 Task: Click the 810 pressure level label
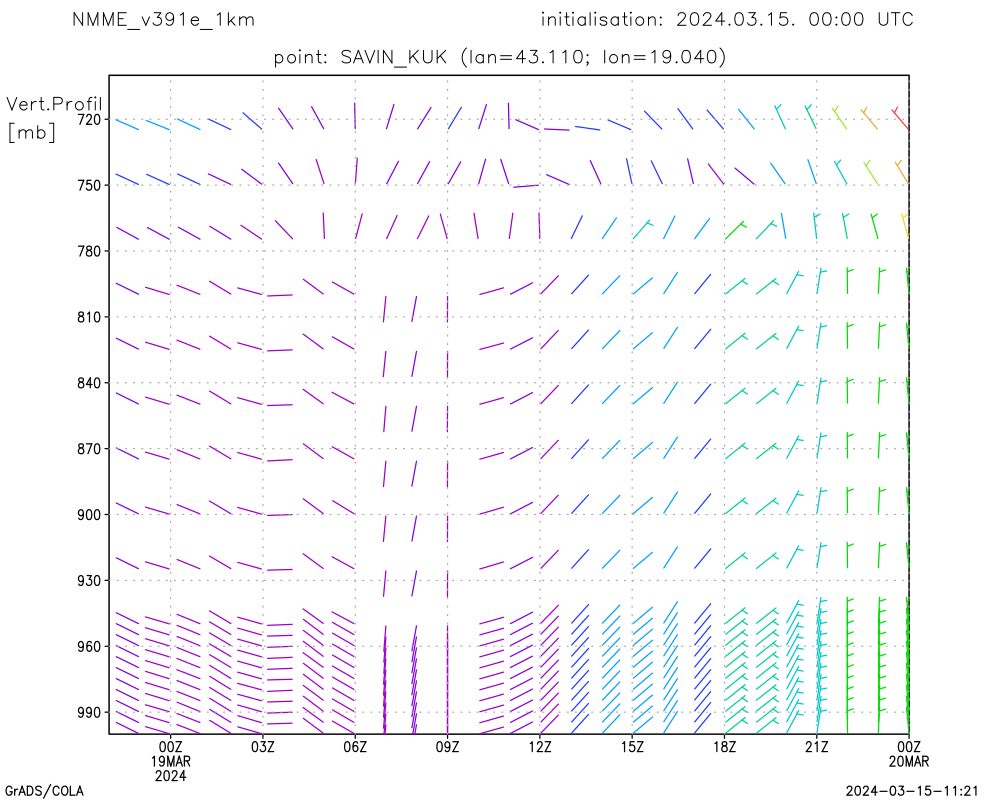tap(89, 317)
